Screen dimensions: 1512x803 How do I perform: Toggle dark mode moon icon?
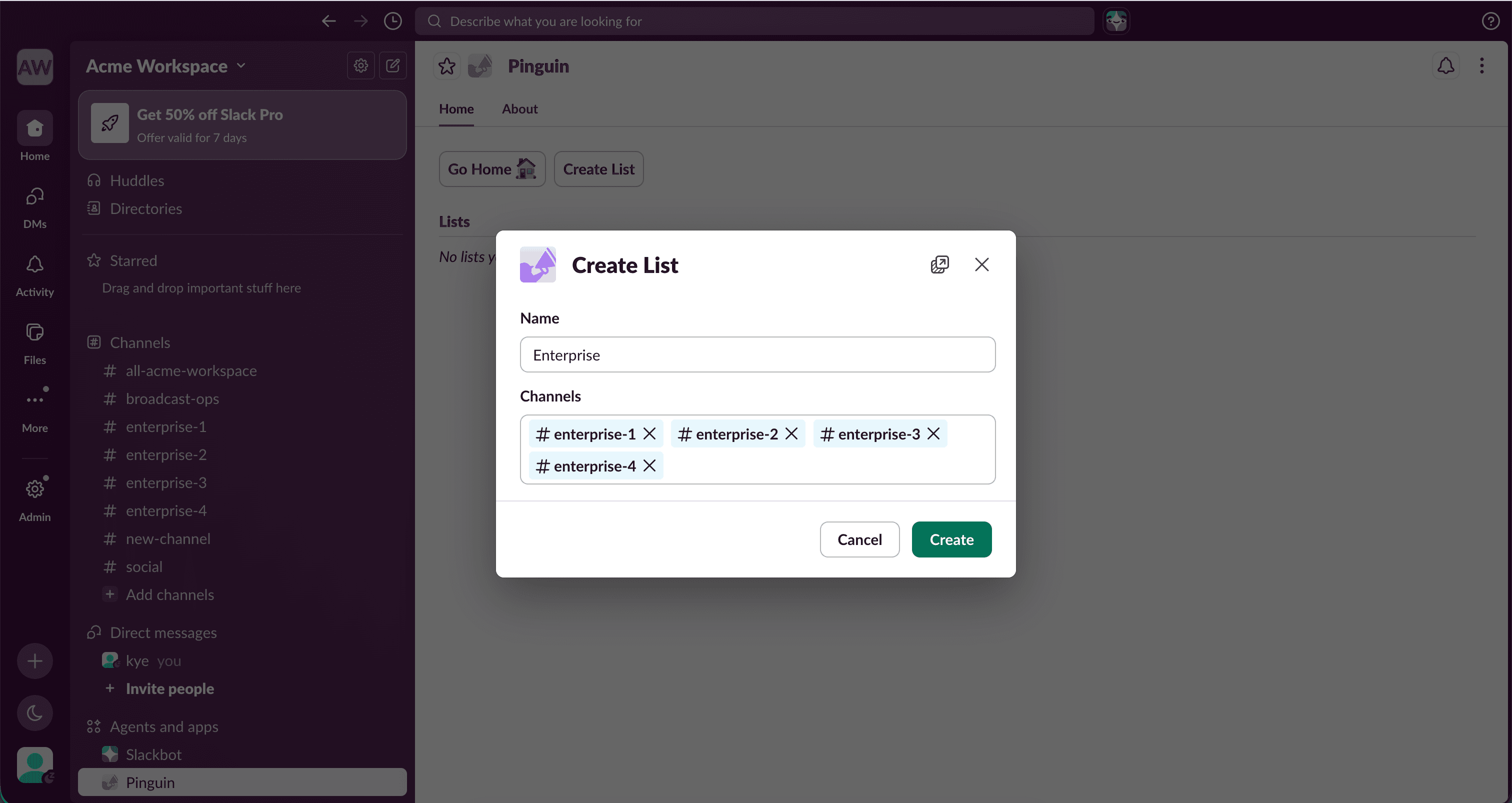[34, 712]
